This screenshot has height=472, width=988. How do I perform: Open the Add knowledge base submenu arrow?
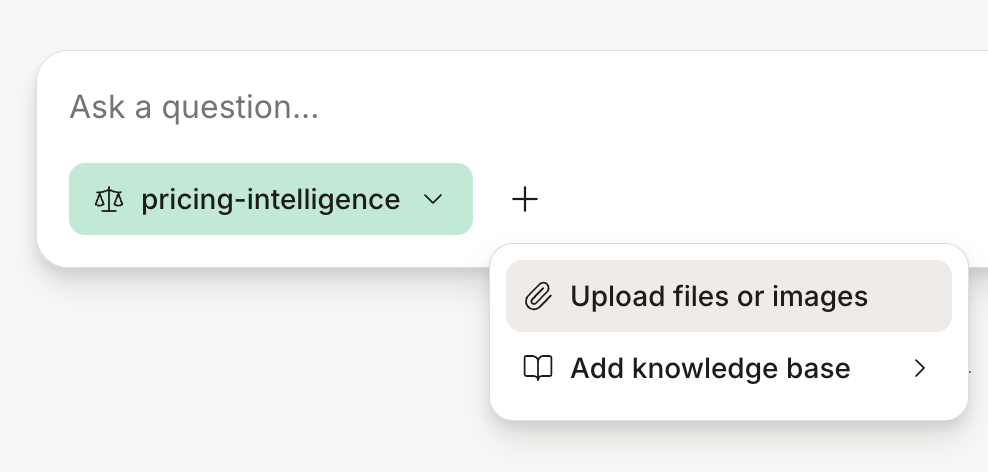point(920,368)
